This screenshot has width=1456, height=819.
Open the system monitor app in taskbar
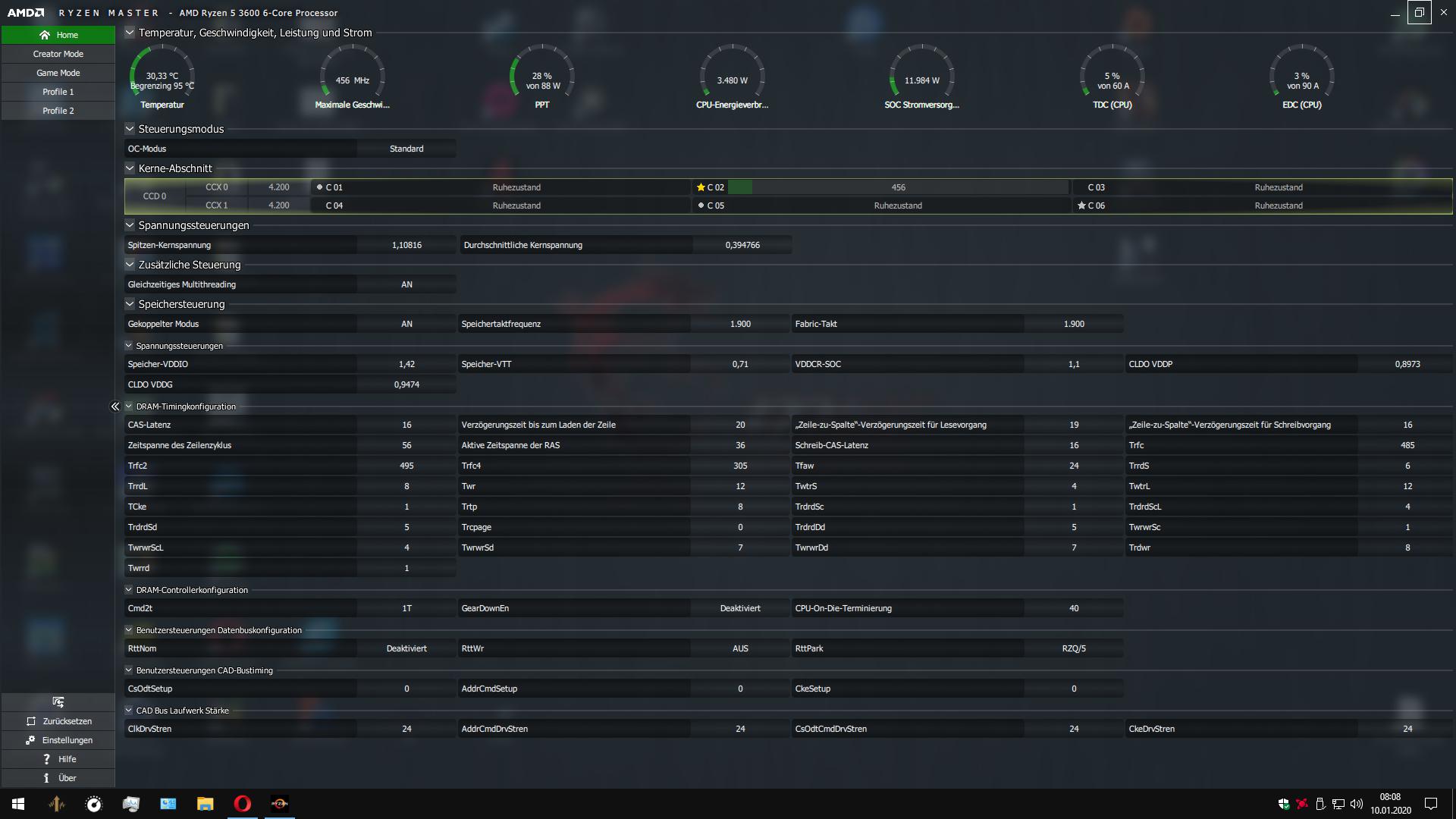click(x=130, y=804)
